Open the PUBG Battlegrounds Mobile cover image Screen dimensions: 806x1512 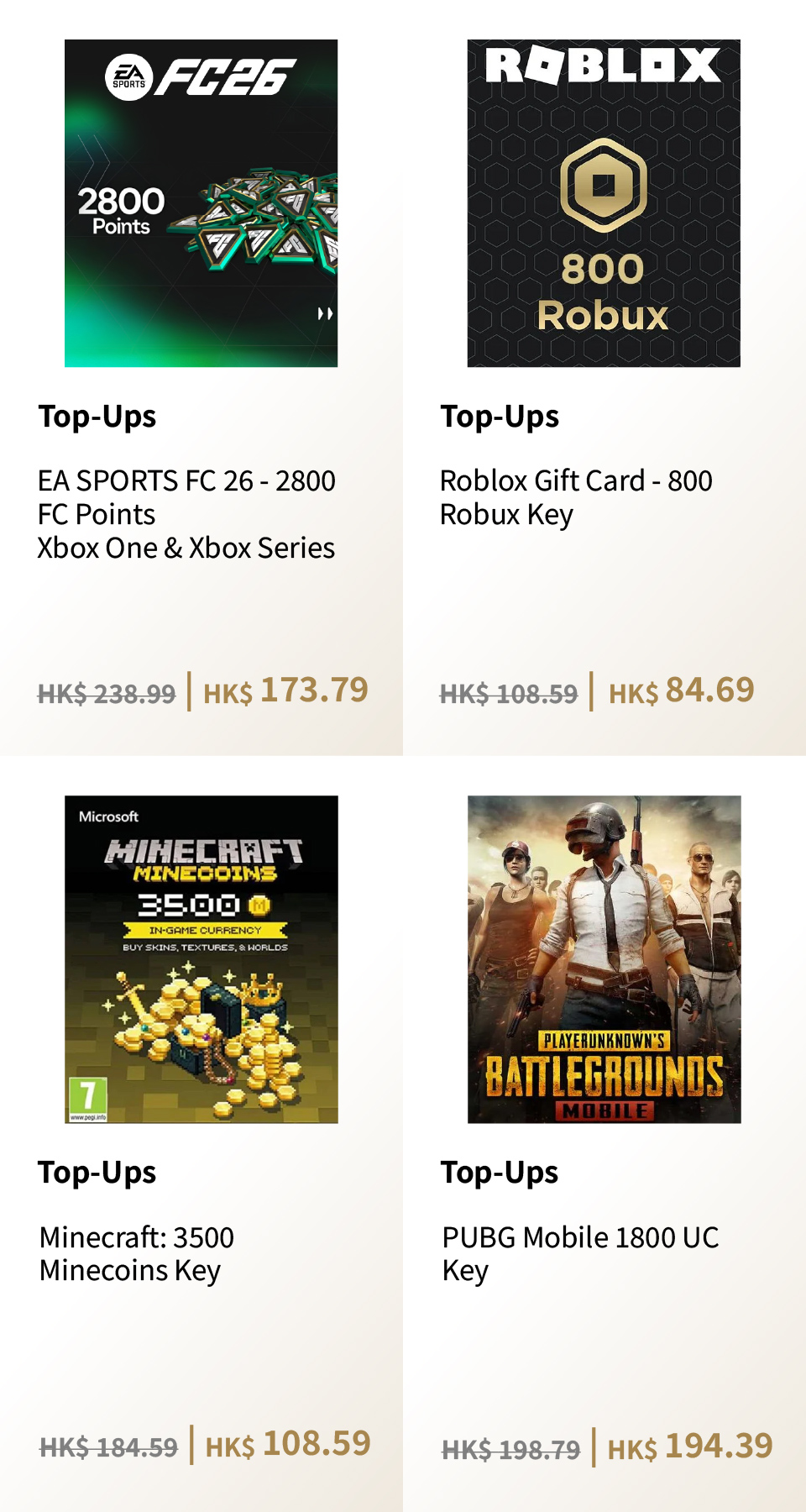point(604,959)
